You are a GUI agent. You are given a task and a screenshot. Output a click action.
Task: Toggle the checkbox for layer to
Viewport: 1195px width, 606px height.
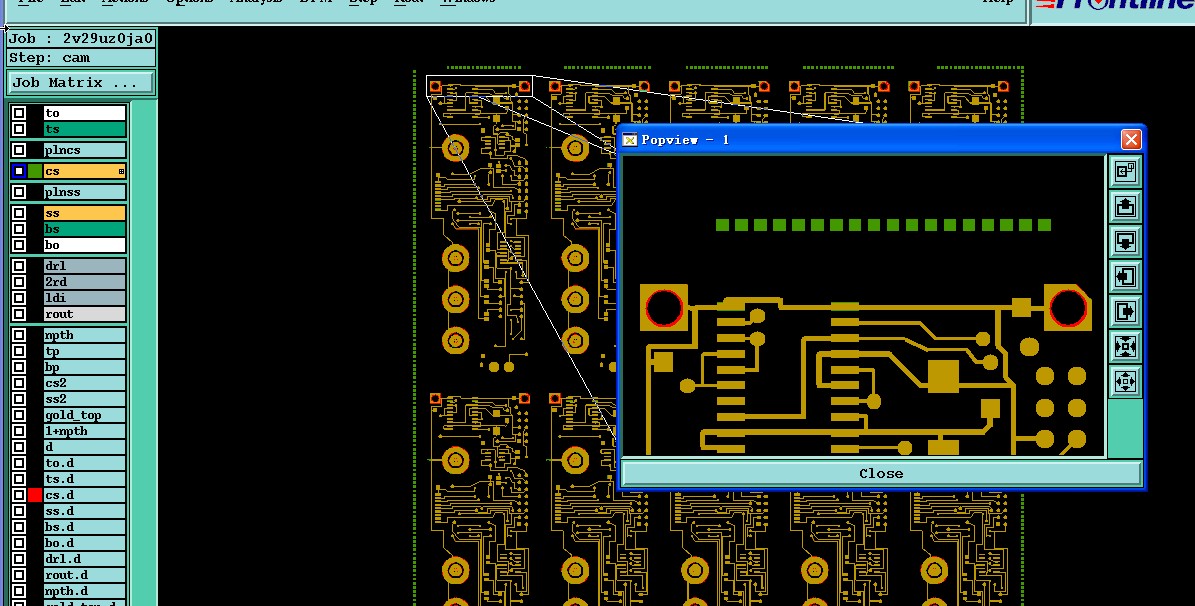point(19,113)
